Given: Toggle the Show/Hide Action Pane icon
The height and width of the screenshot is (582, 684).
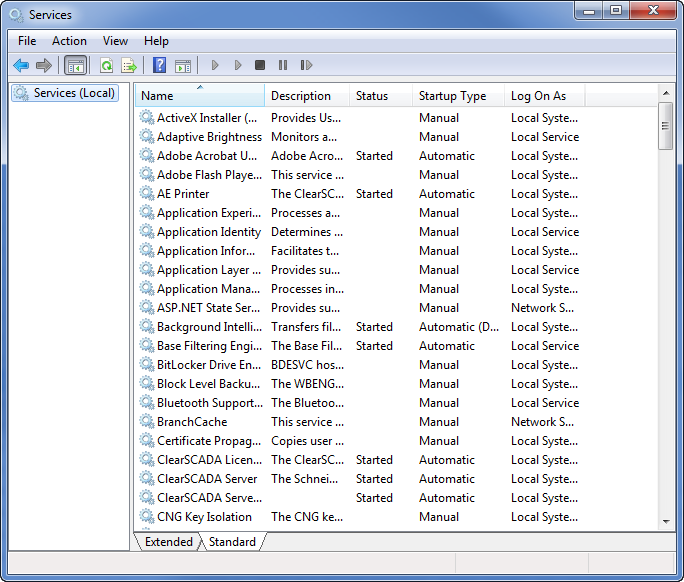Looking at the screenshot, I should pyautogui.click(x=182, y=65).
